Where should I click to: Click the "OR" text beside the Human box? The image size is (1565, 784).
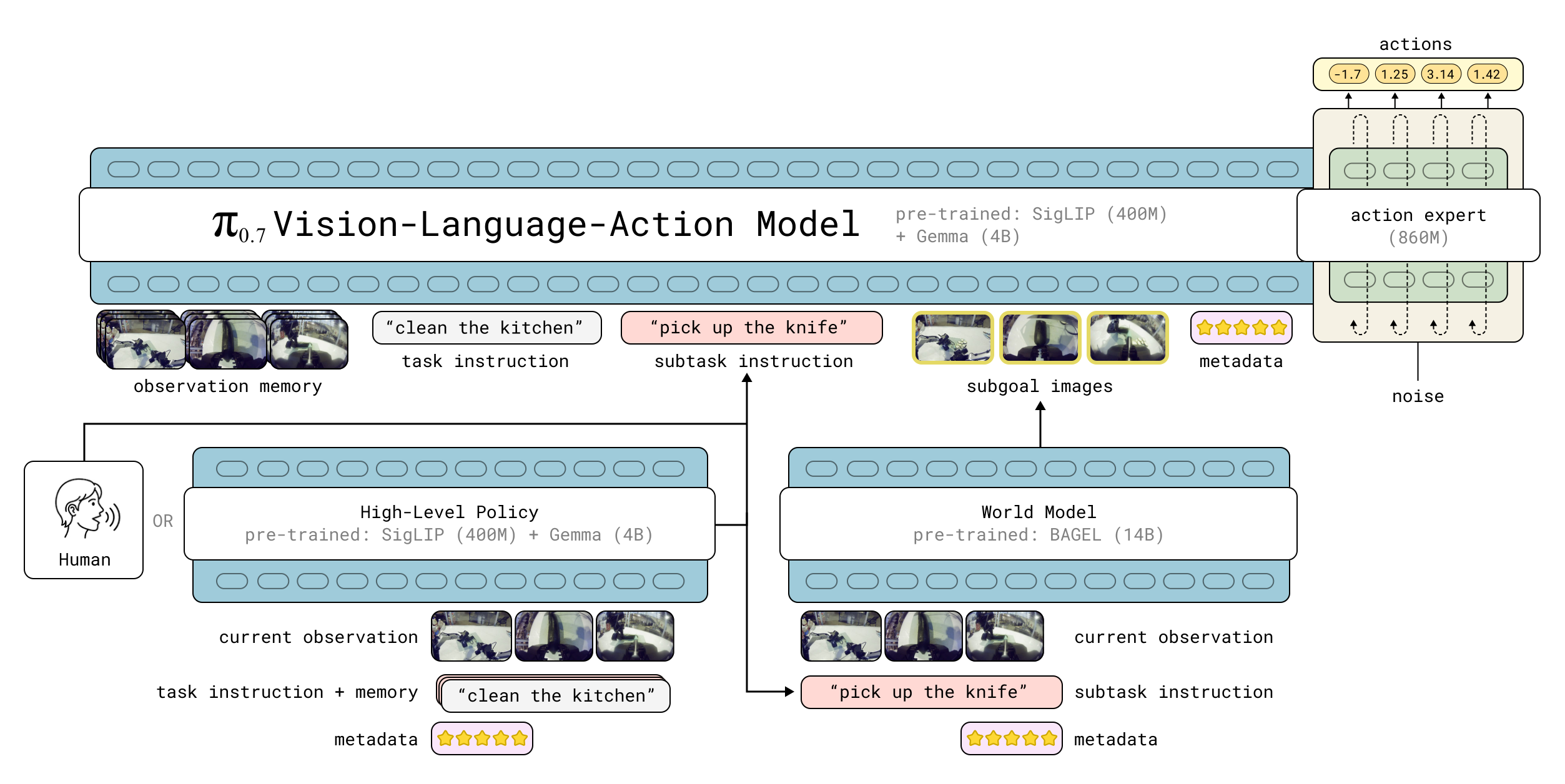[162, 521]
